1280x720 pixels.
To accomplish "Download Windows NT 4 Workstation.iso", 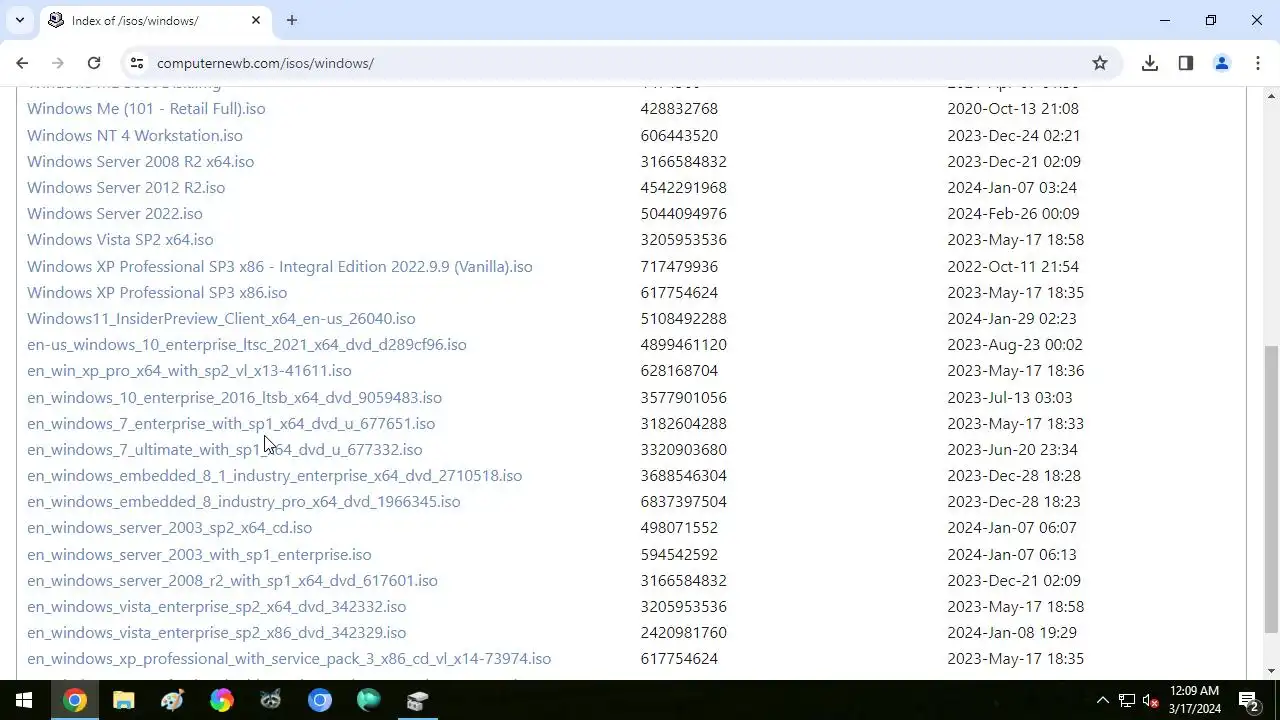I will 135,135.
